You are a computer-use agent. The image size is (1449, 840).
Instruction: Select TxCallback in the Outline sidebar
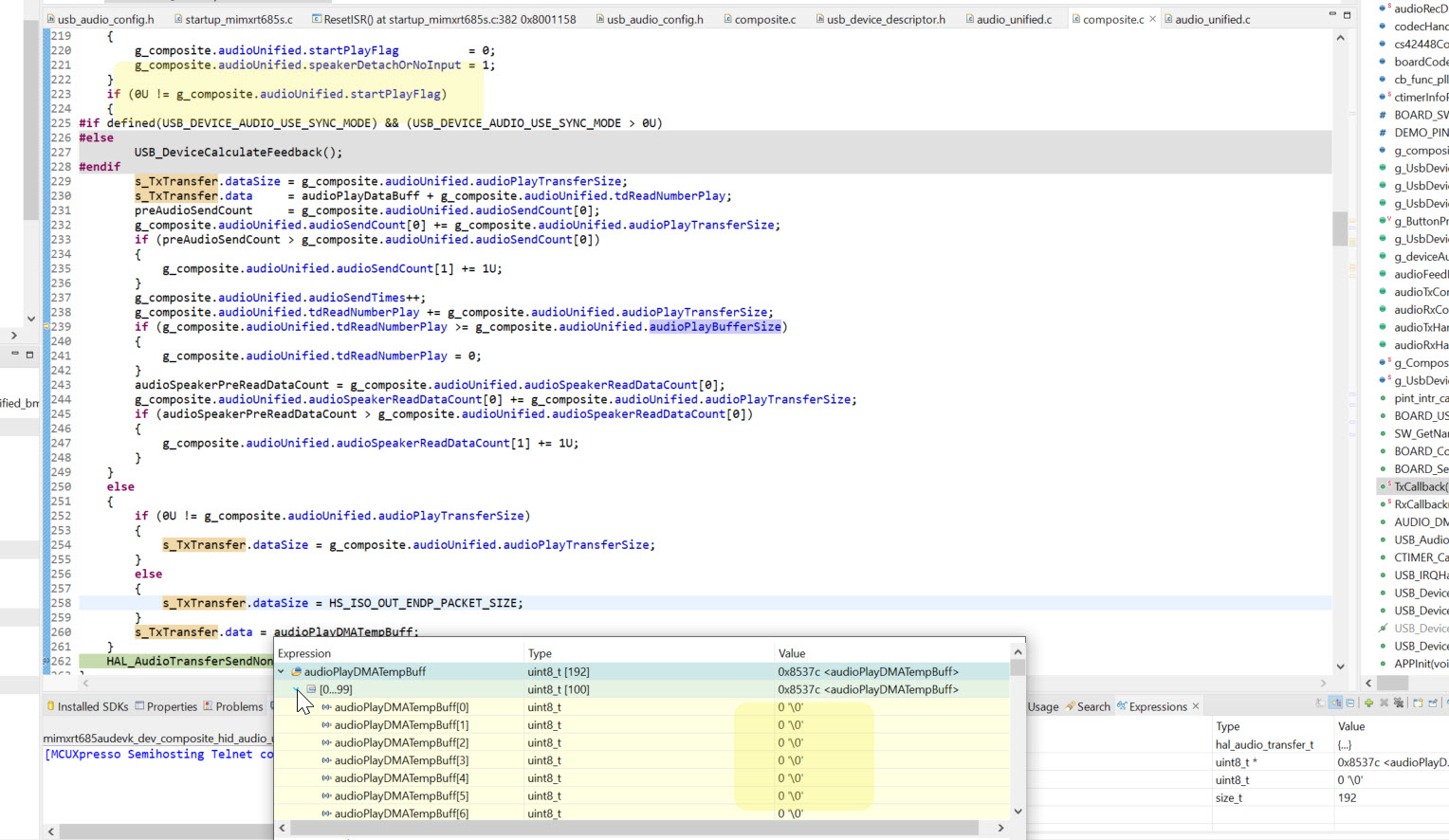[x=1417, y=485]
